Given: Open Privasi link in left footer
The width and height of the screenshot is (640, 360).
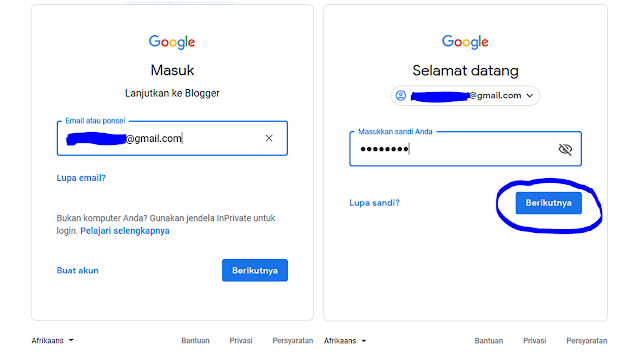Looking at the screenshot, I should [241, 340].
